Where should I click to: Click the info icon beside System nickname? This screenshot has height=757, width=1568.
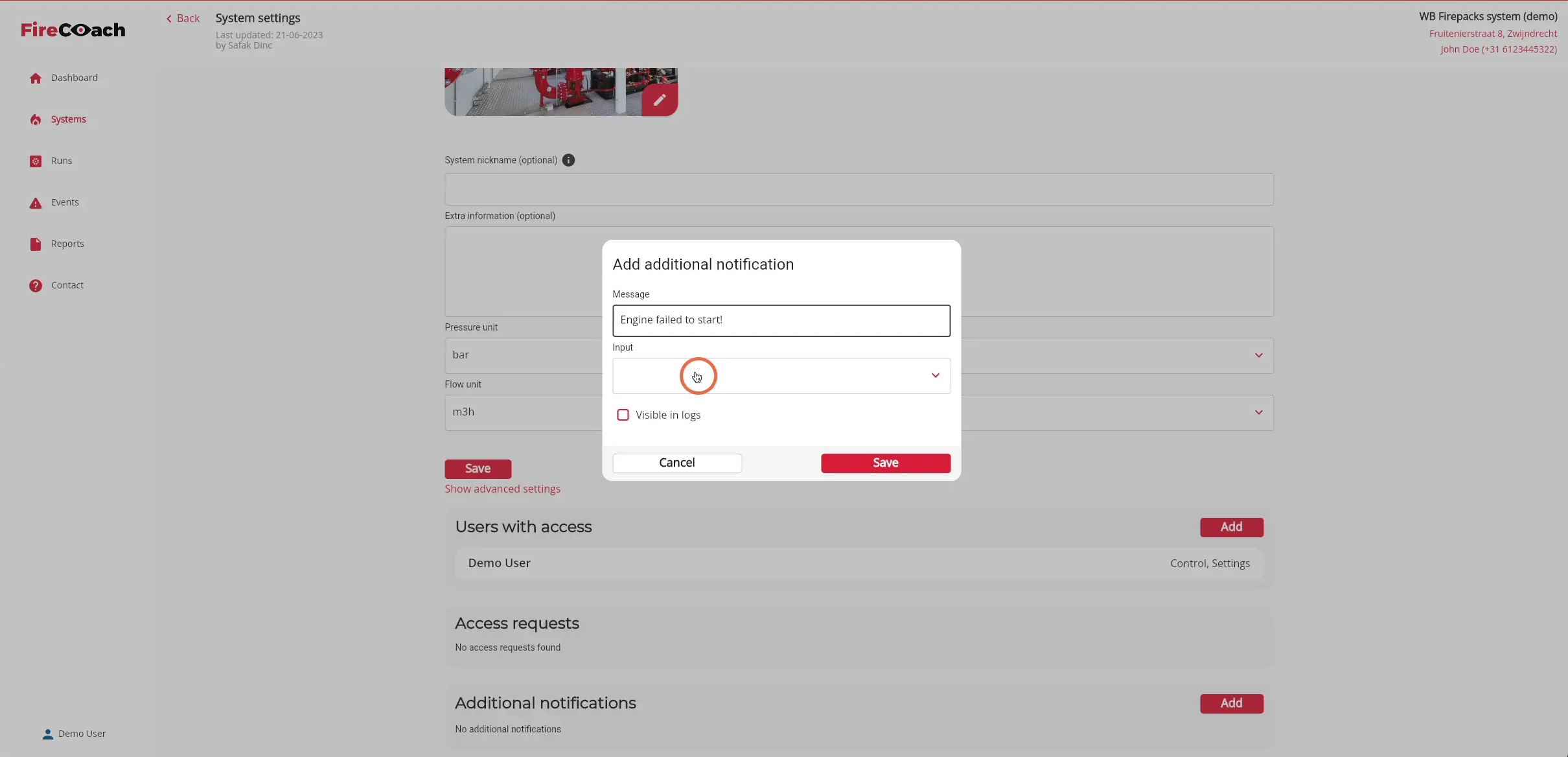(568, 160)
